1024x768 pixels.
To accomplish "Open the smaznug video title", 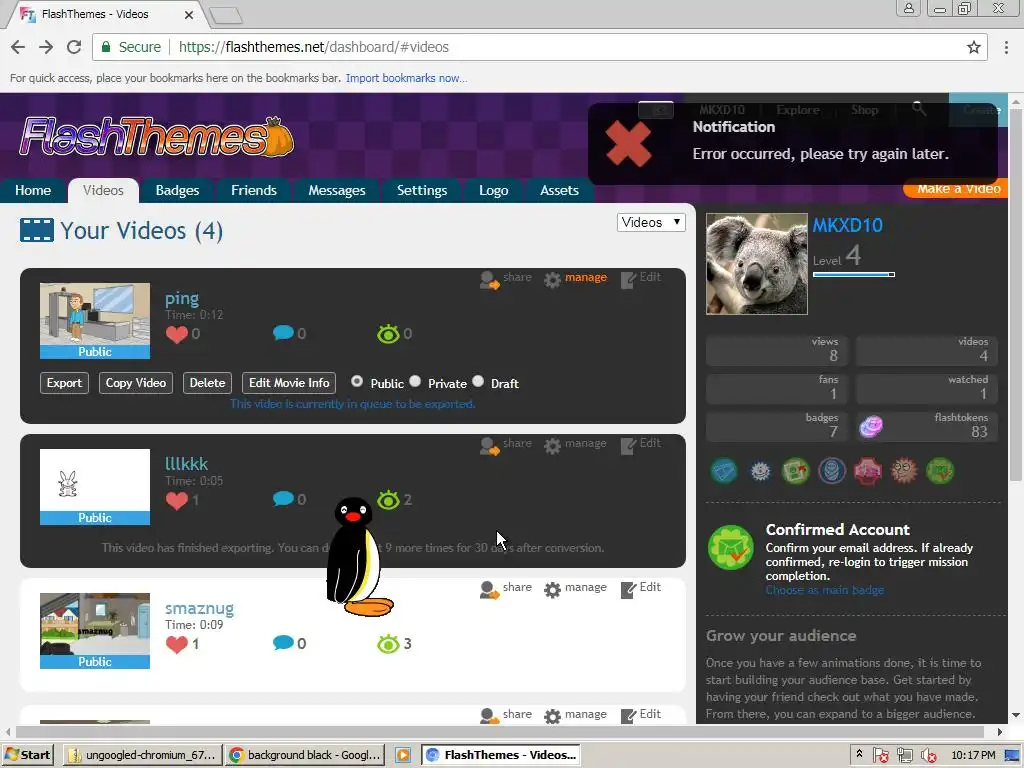I will point(199,608).
